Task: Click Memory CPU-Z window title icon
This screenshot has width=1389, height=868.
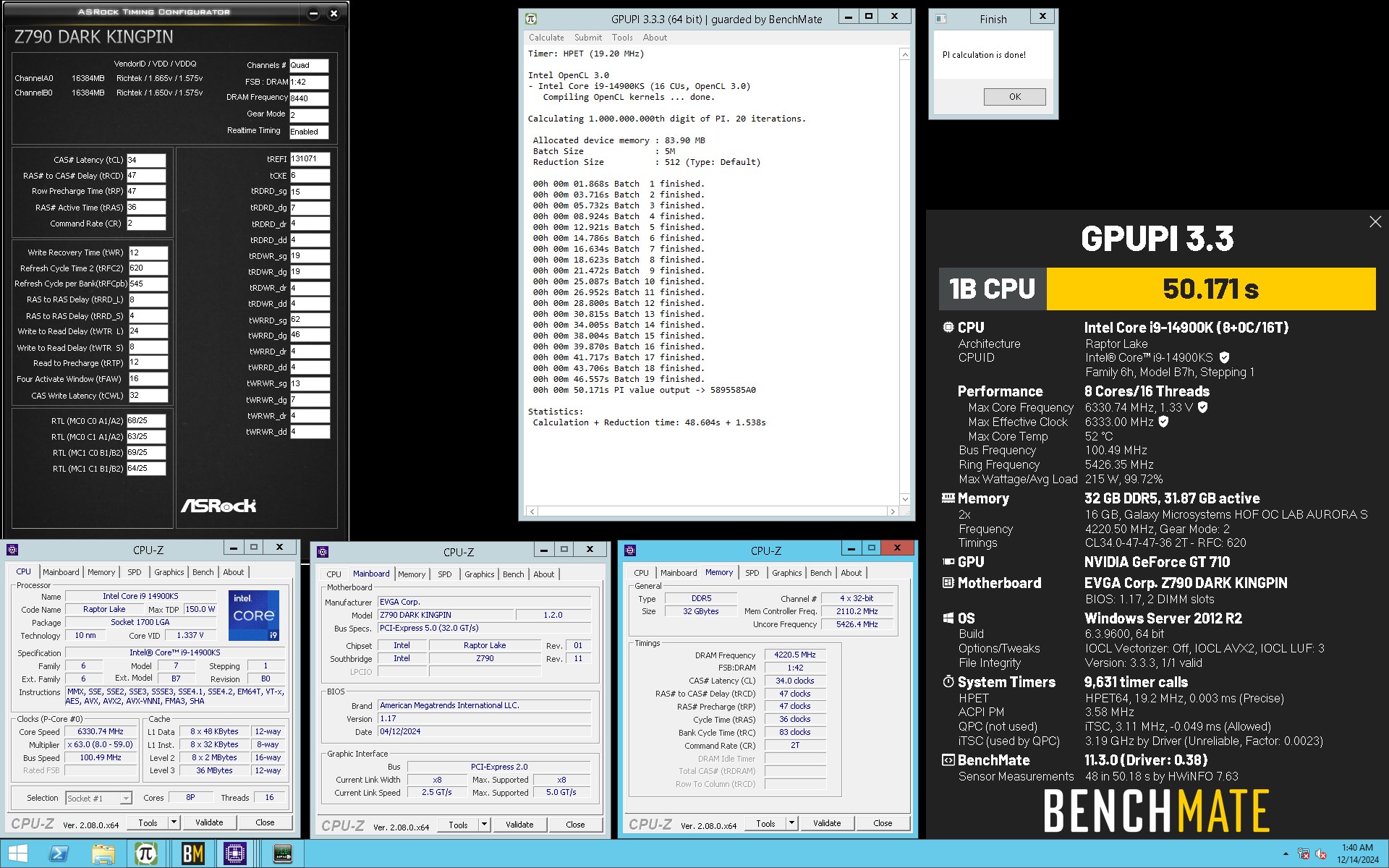Action: [630, 550]
